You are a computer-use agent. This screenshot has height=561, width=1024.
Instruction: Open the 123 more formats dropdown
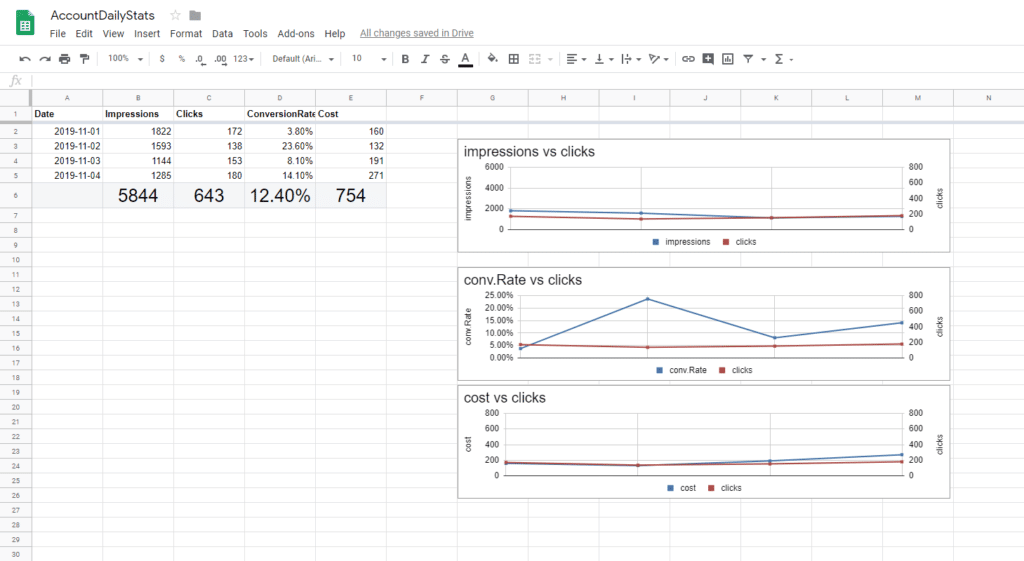tap(244, 59)
